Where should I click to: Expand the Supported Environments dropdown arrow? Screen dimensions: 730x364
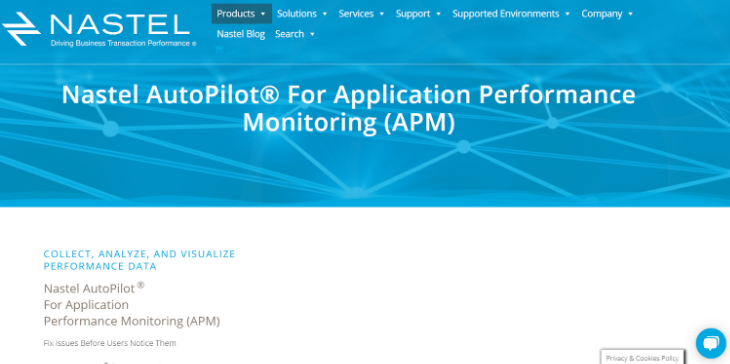567,14
